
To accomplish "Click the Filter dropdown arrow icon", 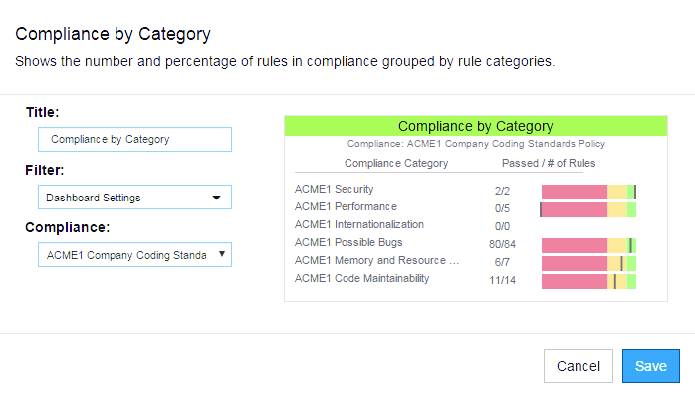I will coord(216,198).
